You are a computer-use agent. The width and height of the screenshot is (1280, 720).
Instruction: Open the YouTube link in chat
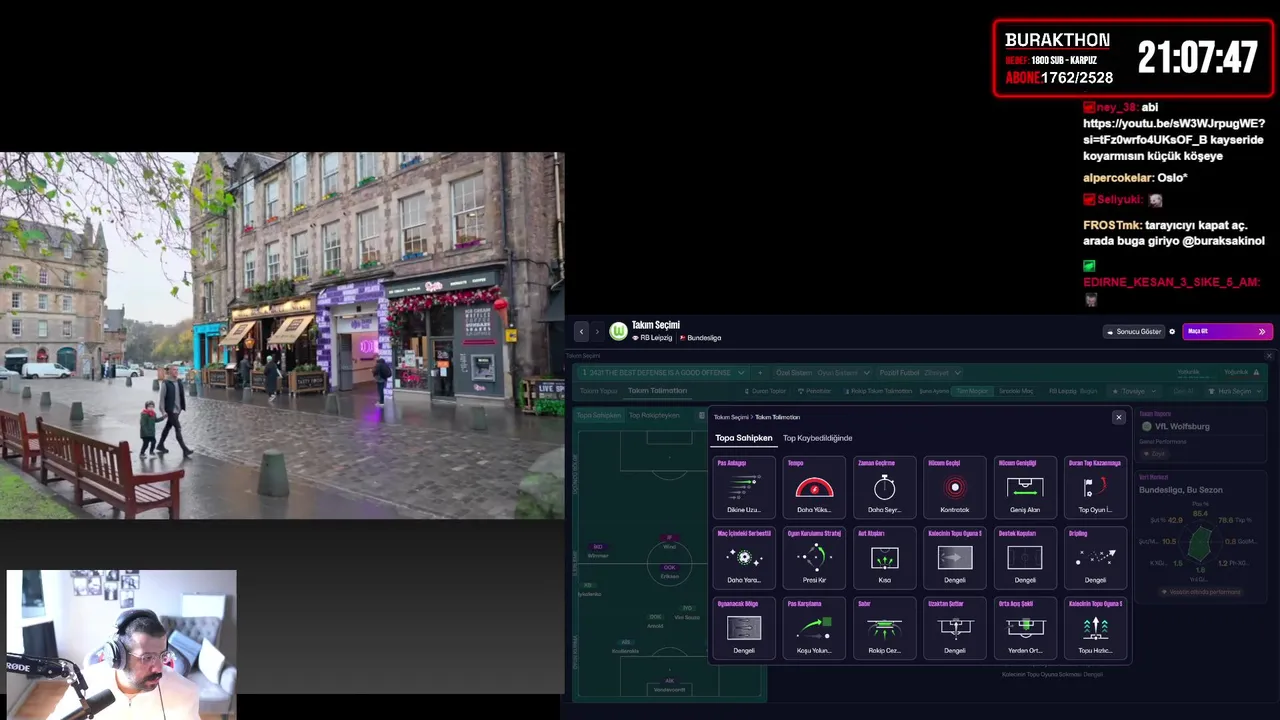tap(1173, 131)
